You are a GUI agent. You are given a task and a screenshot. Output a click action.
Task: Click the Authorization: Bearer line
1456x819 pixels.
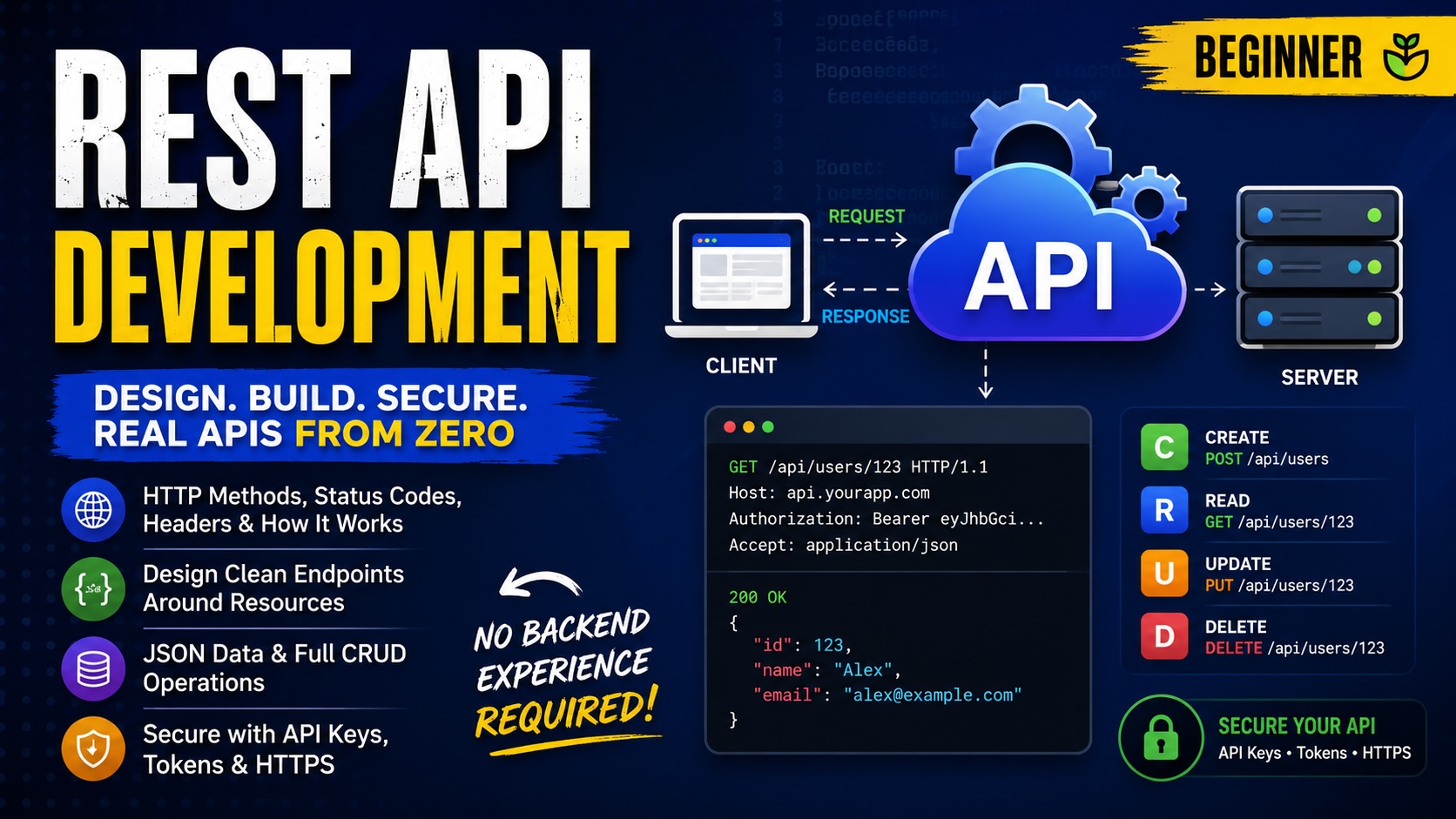886,519
